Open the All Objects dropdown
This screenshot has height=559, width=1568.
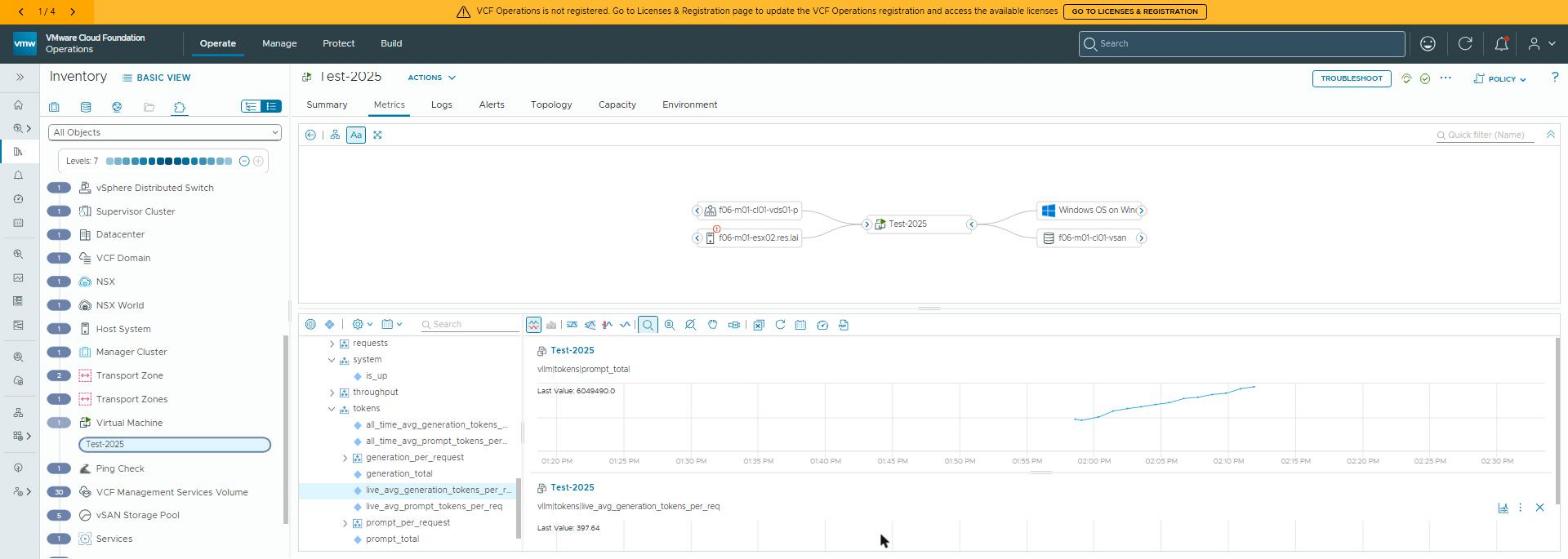(x=165, y=132)
